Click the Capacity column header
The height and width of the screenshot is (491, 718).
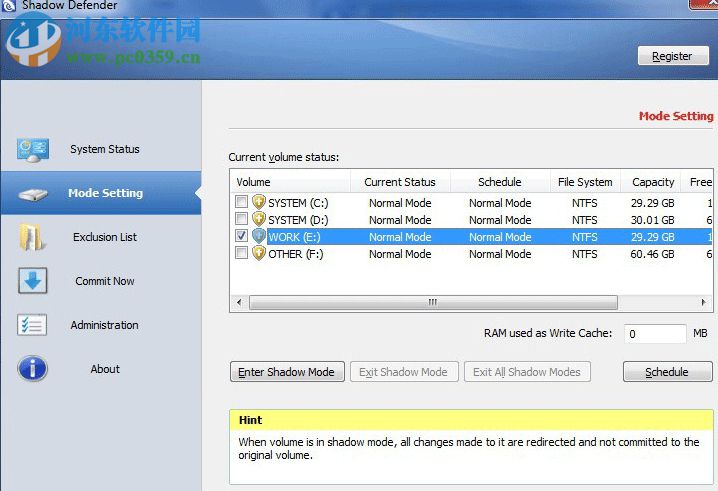tap(651, 182)
